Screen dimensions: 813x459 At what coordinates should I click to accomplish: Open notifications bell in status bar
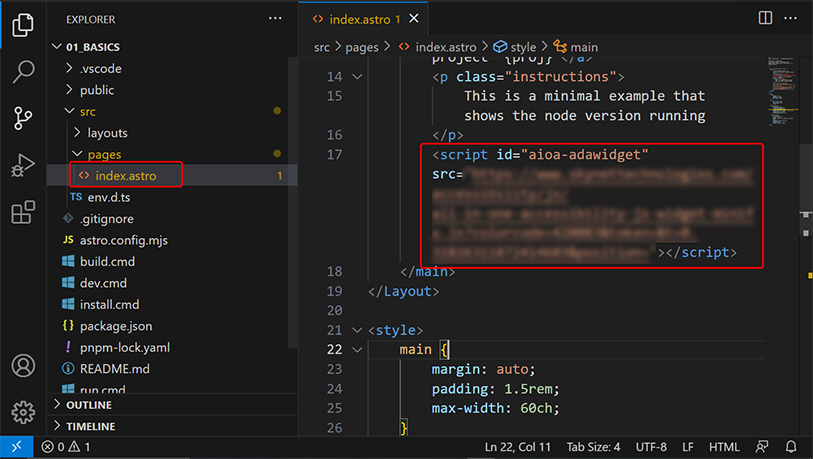pyautogui.click(x=791, y=447)
